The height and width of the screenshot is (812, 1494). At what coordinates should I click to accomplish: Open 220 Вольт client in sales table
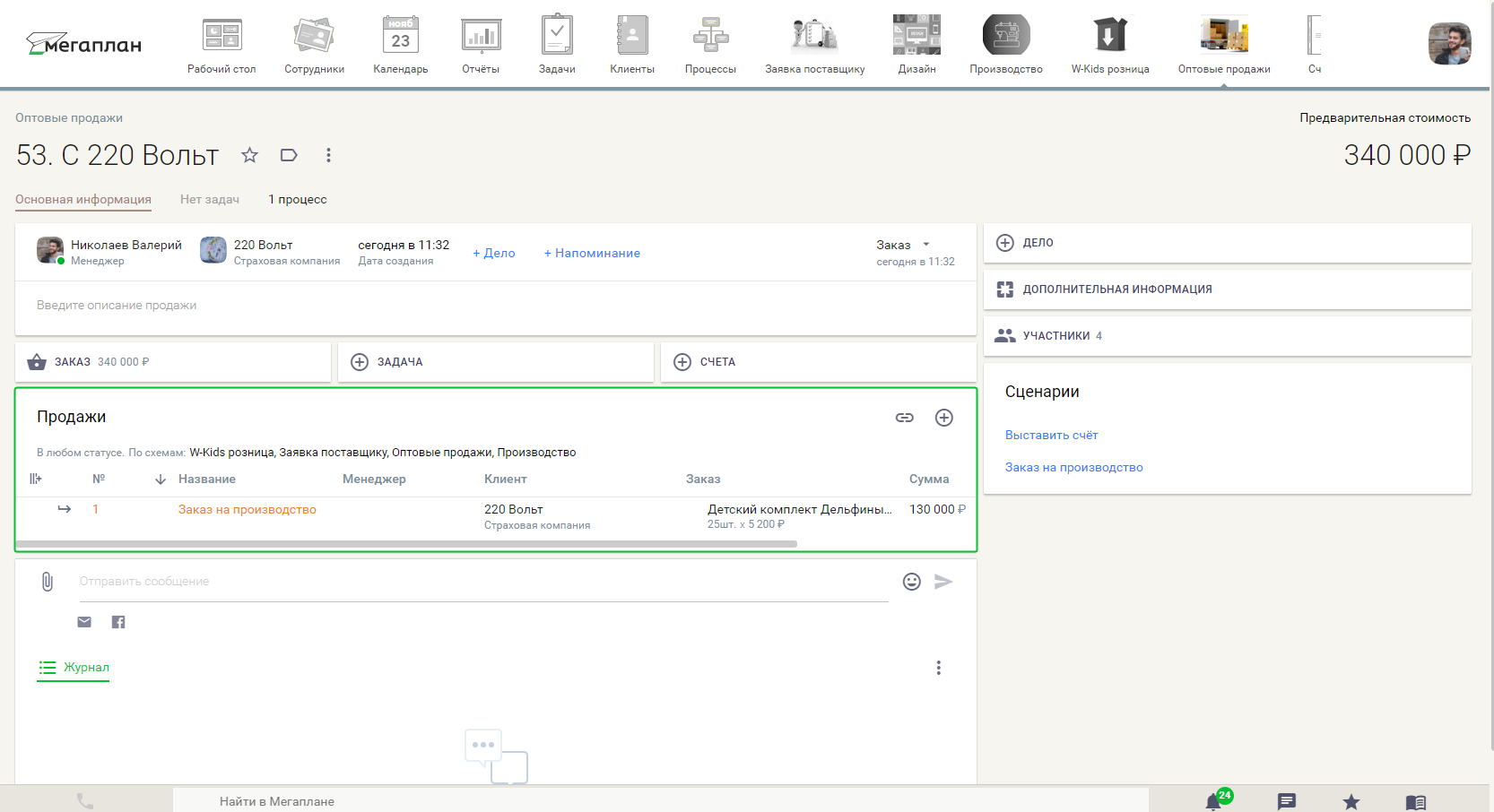(514, 509)
